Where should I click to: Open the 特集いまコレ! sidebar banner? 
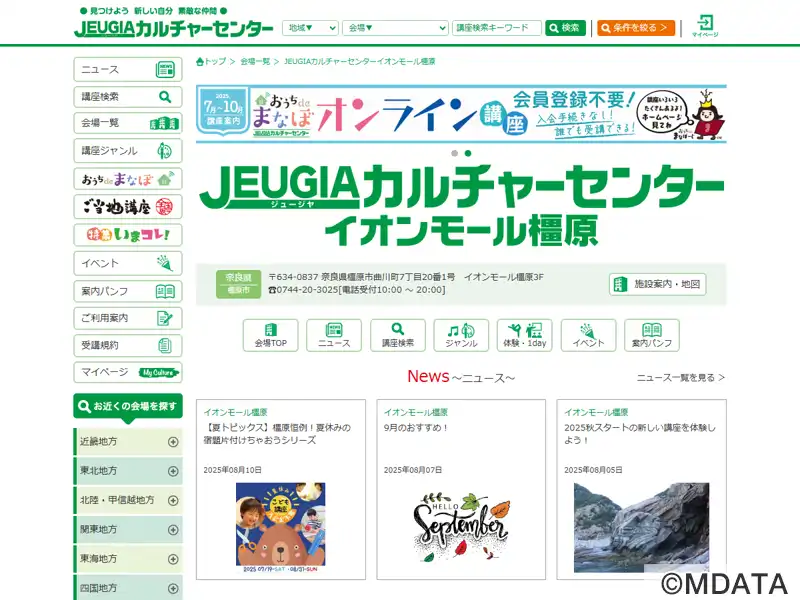coord(128,235)
